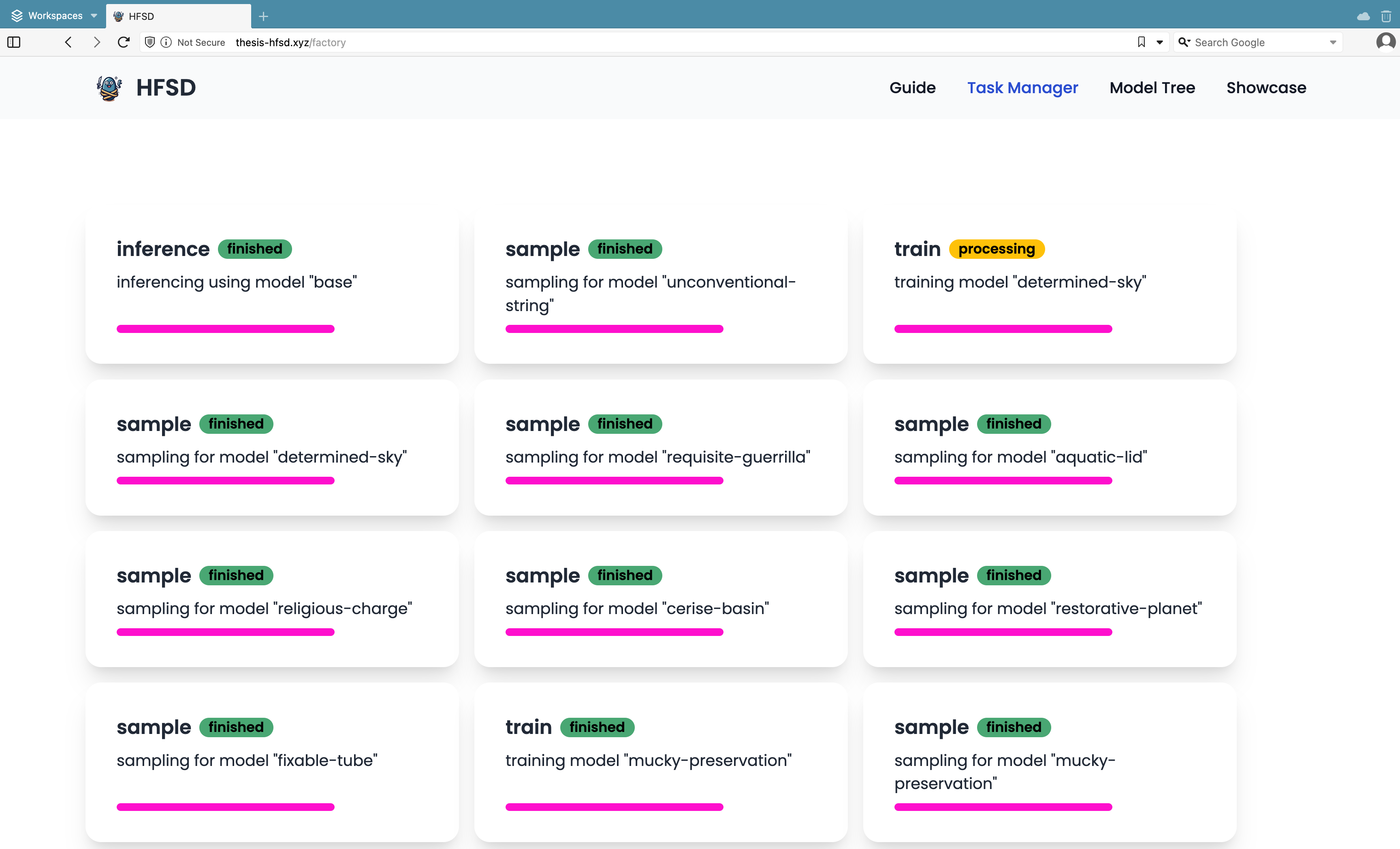Open the bookmark dropdown arrow
Viewport: 1400px width, 849px height.
(1160, 42)
